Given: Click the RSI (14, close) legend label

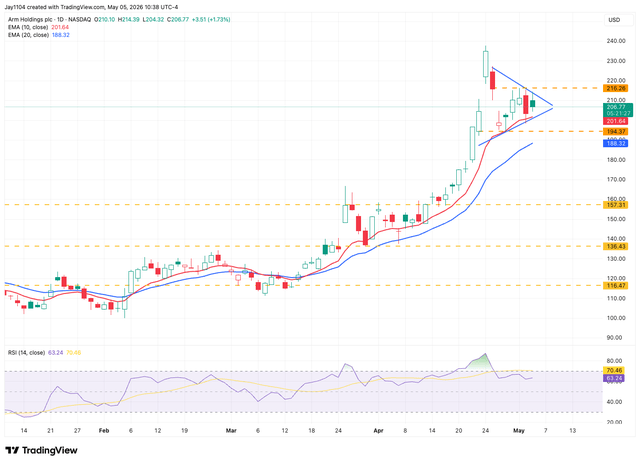Looking at the screenshot, I should (26, 353).
